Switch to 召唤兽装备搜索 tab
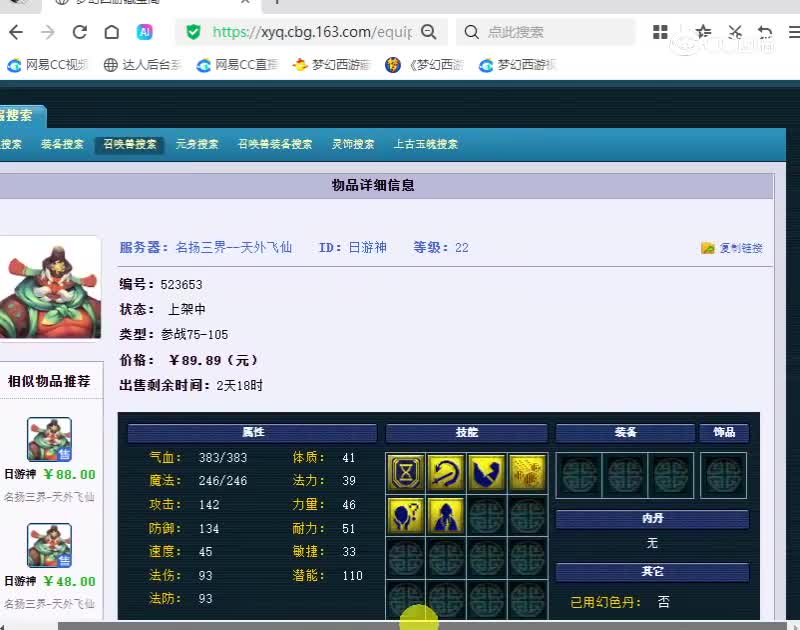This screenshot has height=630, width=800. coord(274,144)
